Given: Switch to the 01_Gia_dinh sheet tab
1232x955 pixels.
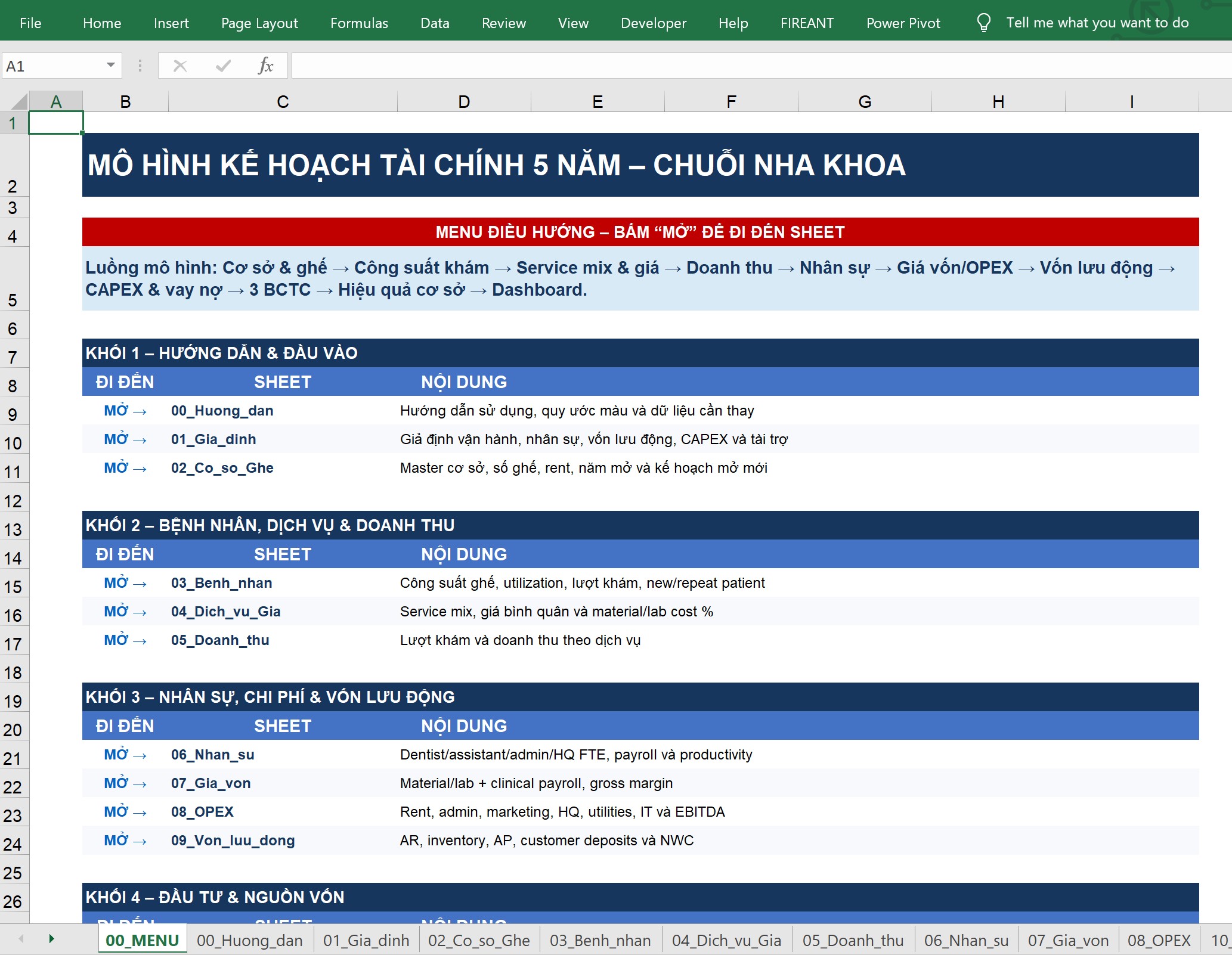Looking at the screenshot, I should 366,940.
